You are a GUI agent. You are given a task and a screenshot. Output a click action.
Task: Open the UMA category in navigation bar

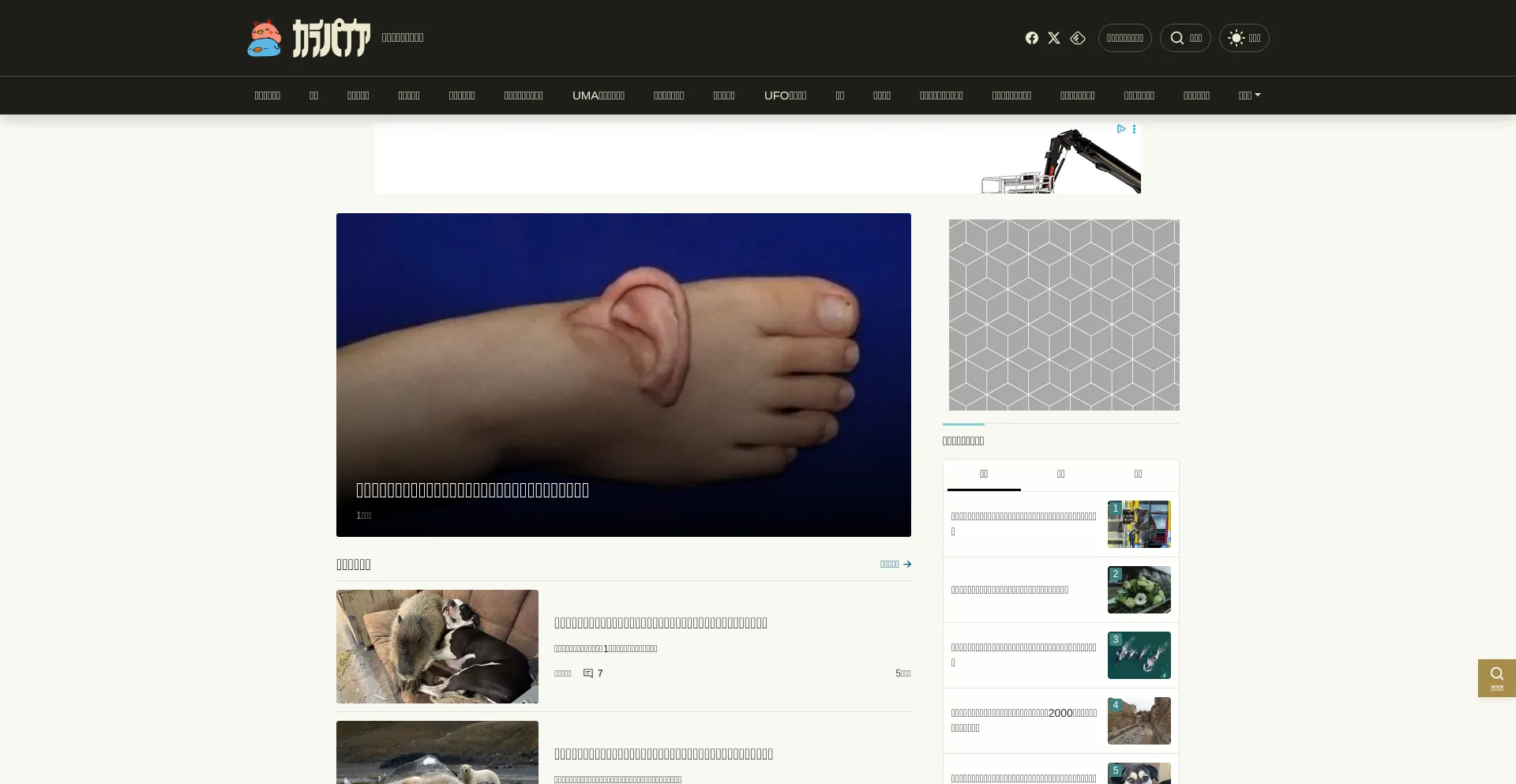598,96
